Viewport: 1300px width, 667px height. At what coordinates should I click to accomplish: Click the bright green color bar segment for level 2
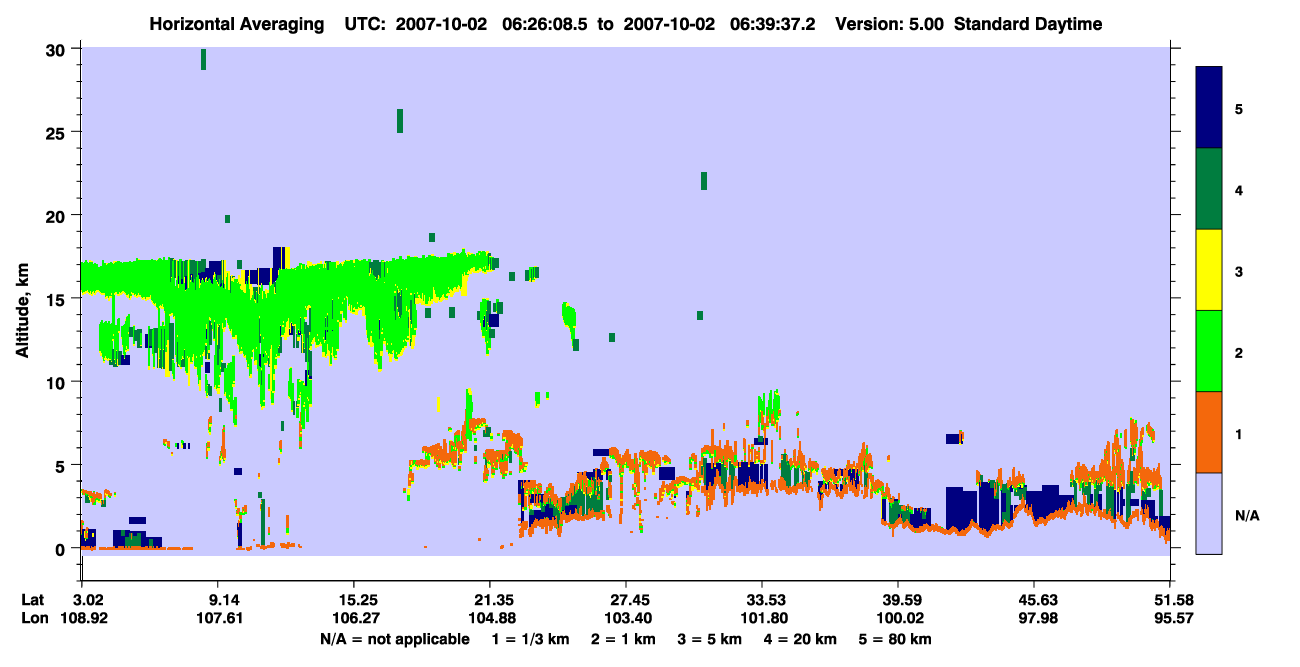pos(1209,351)
